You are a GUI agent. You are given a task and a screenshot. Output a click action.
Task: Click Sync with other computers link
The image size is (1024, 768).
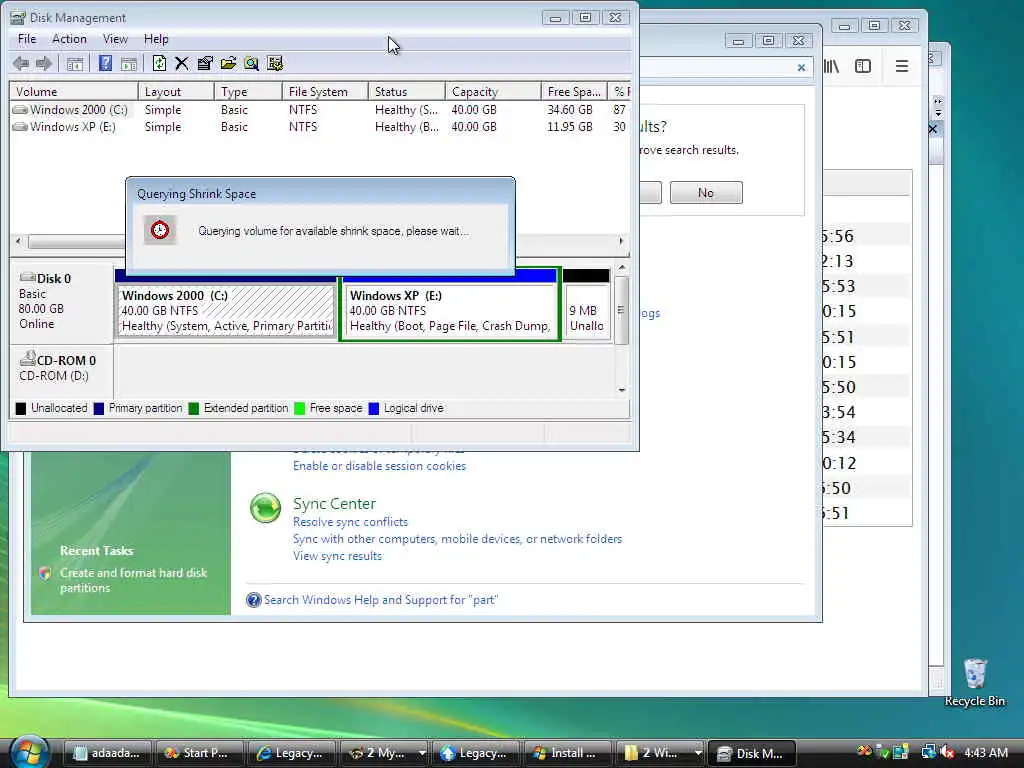point(457,539)
